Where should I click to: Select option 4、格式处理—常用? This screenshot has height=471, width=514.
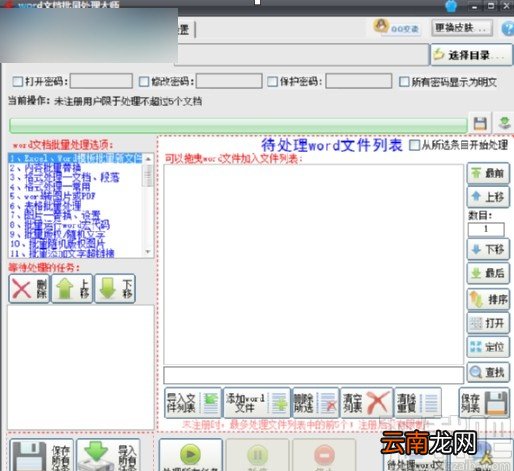50,186
